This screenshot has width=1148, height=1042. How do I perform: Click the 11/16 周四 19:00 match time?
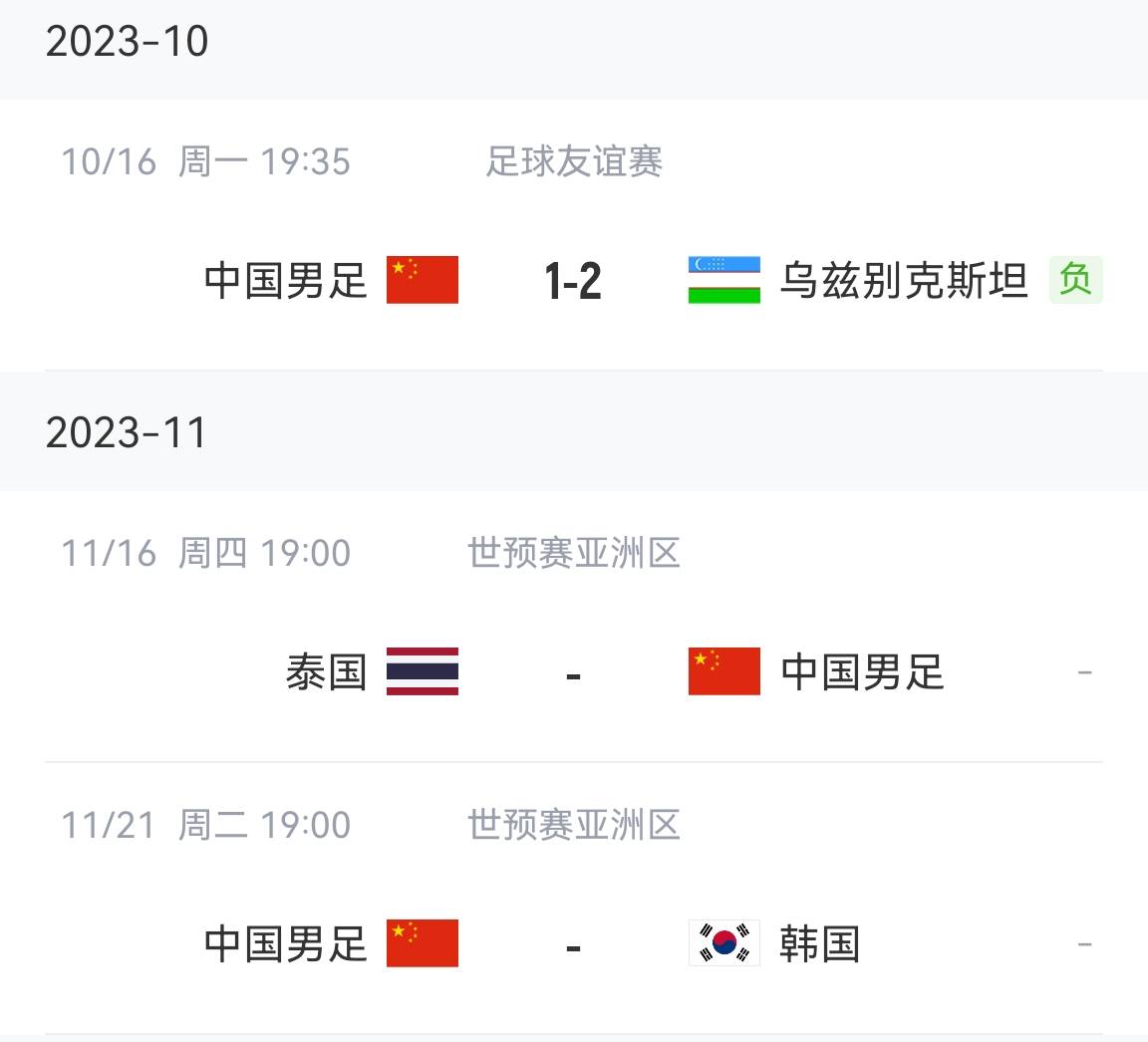(205, 553)
